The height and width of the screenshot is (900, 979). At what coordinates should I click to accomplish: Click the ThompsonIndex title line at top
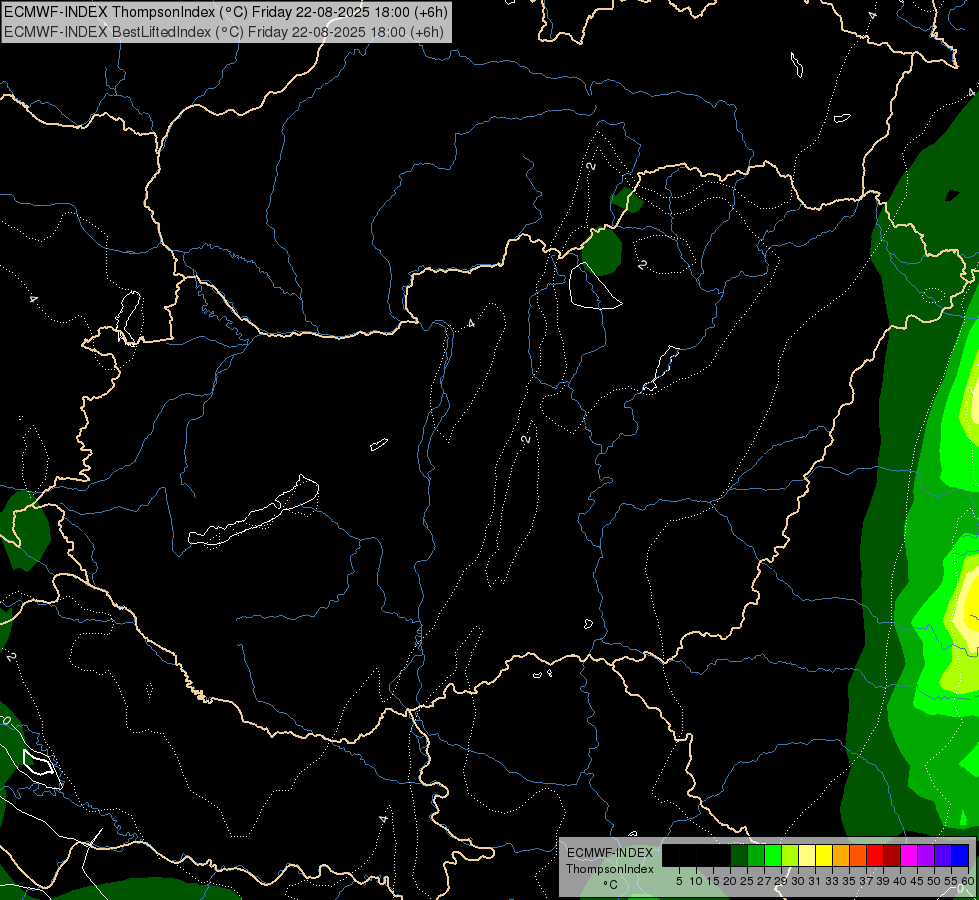coord(225,12)
